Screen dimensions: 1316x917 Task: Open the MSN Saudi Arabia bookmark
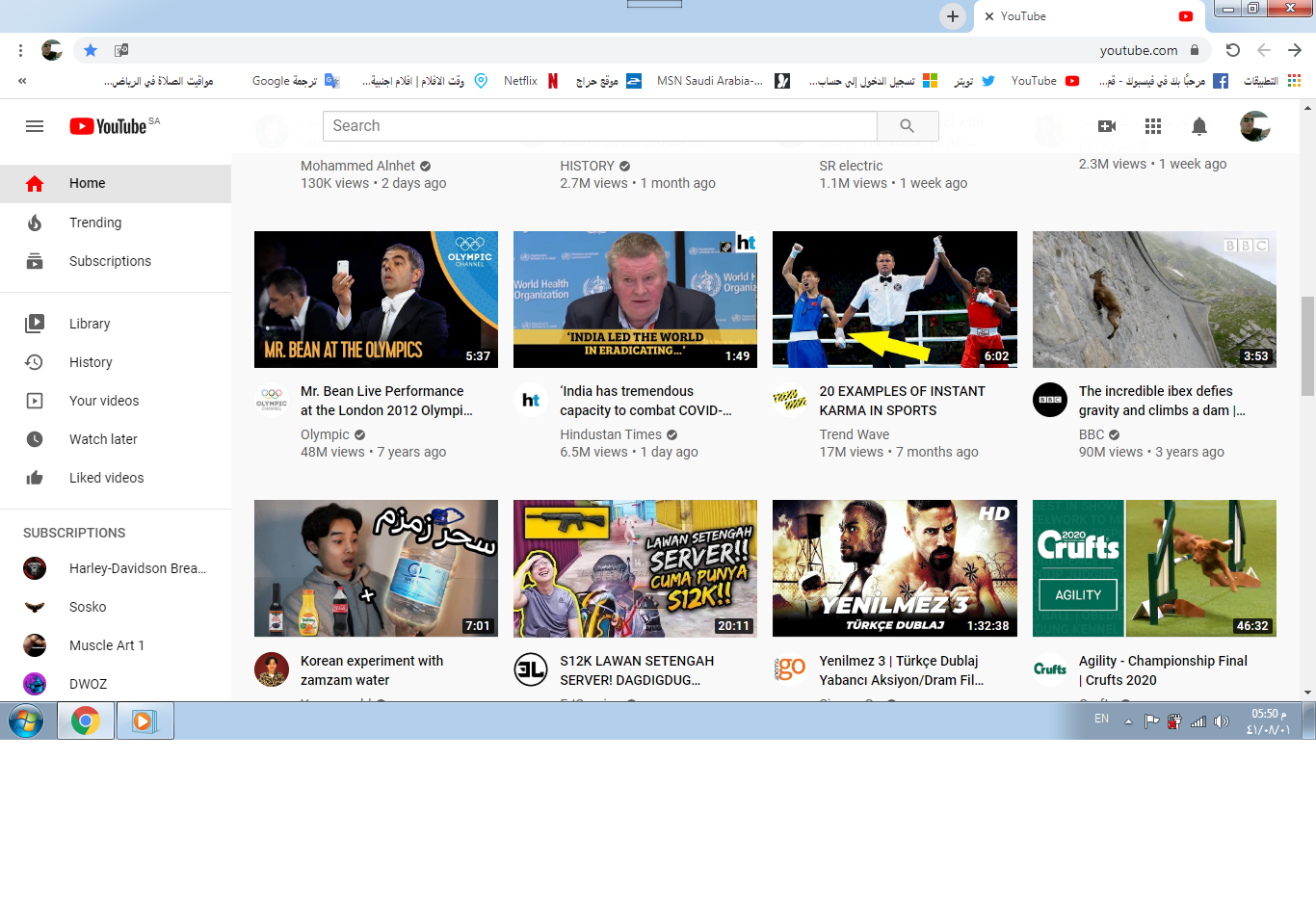point(723,81)
